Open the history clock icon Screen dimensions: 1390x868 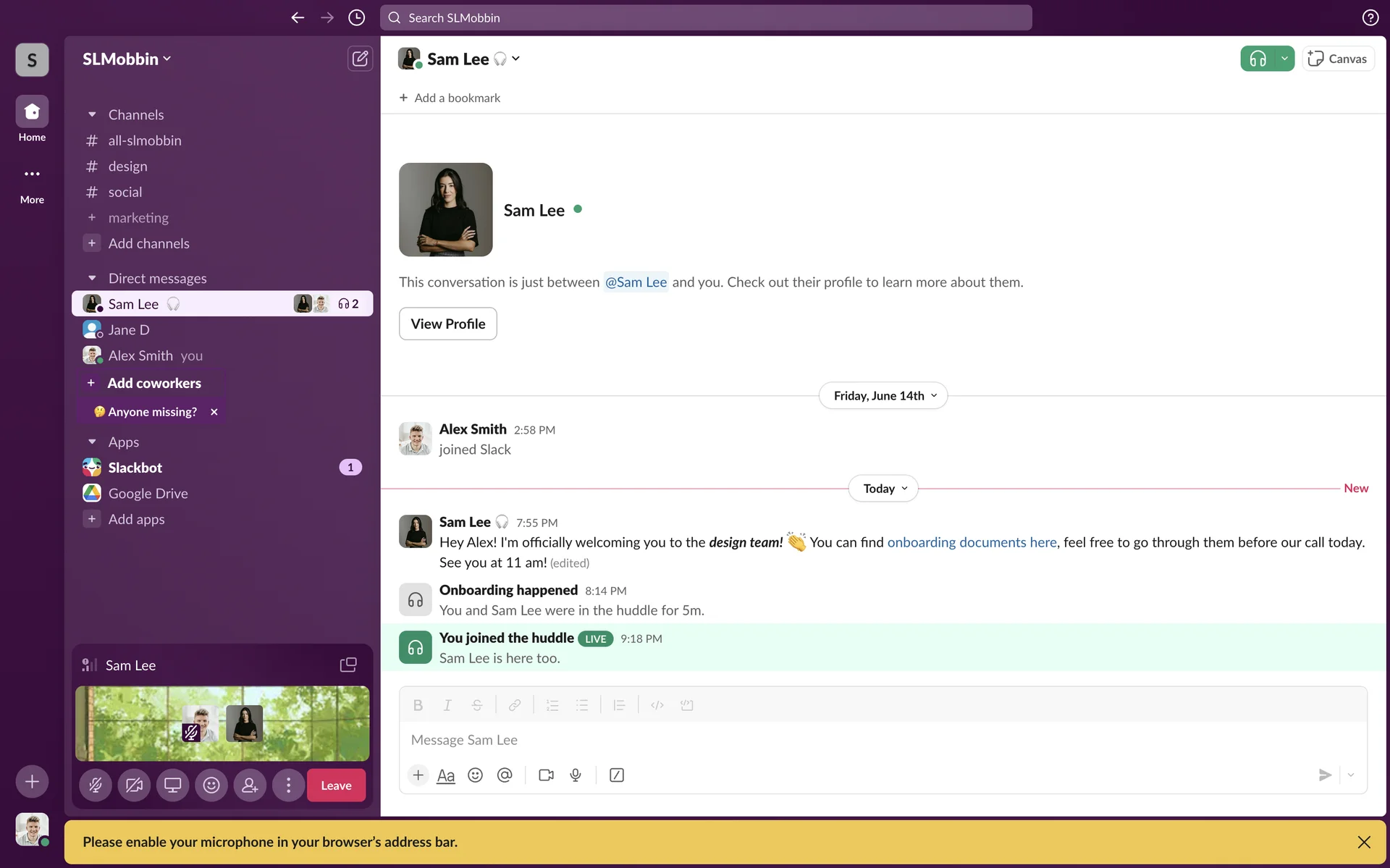click(x=356, y=17)
